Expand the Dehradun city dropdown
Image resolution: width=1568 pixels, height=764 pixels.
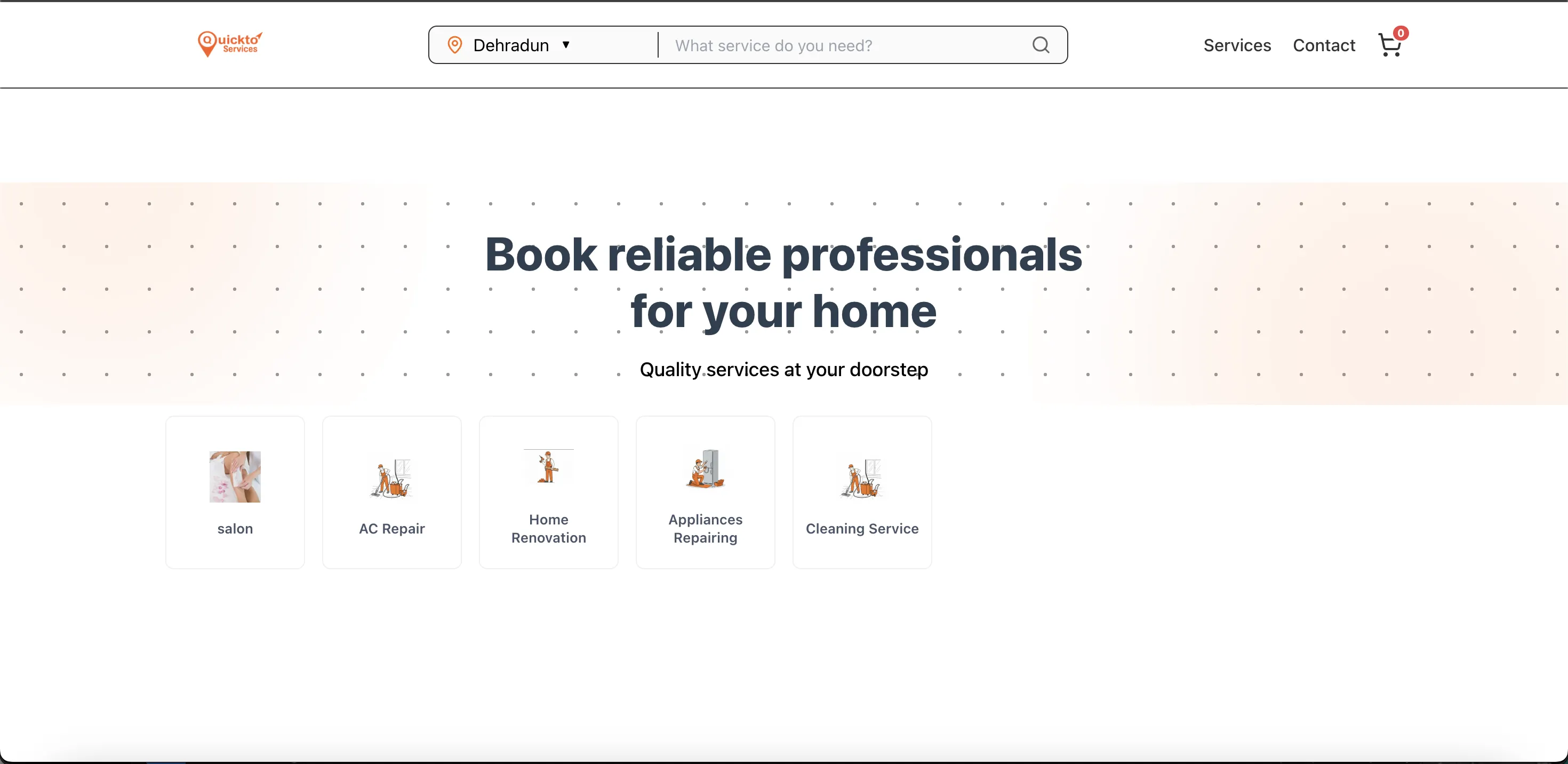[x=511, y=44]
